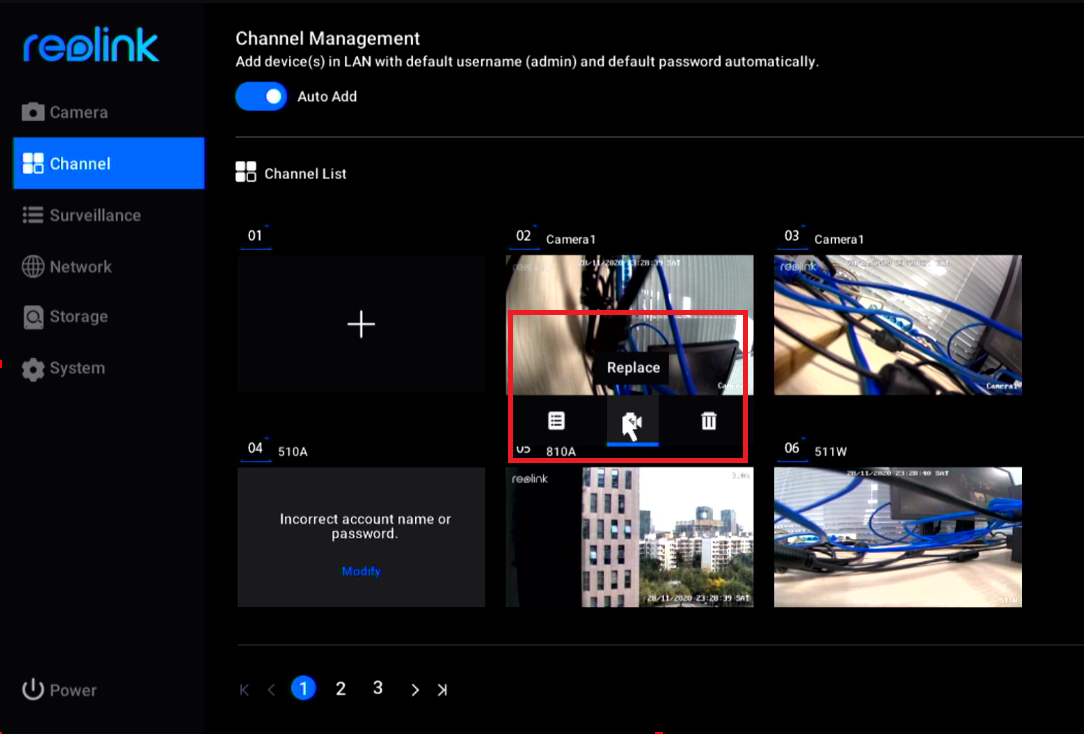Click Modify link on channel 04
1084x734 pixels.
click(361, 571)
